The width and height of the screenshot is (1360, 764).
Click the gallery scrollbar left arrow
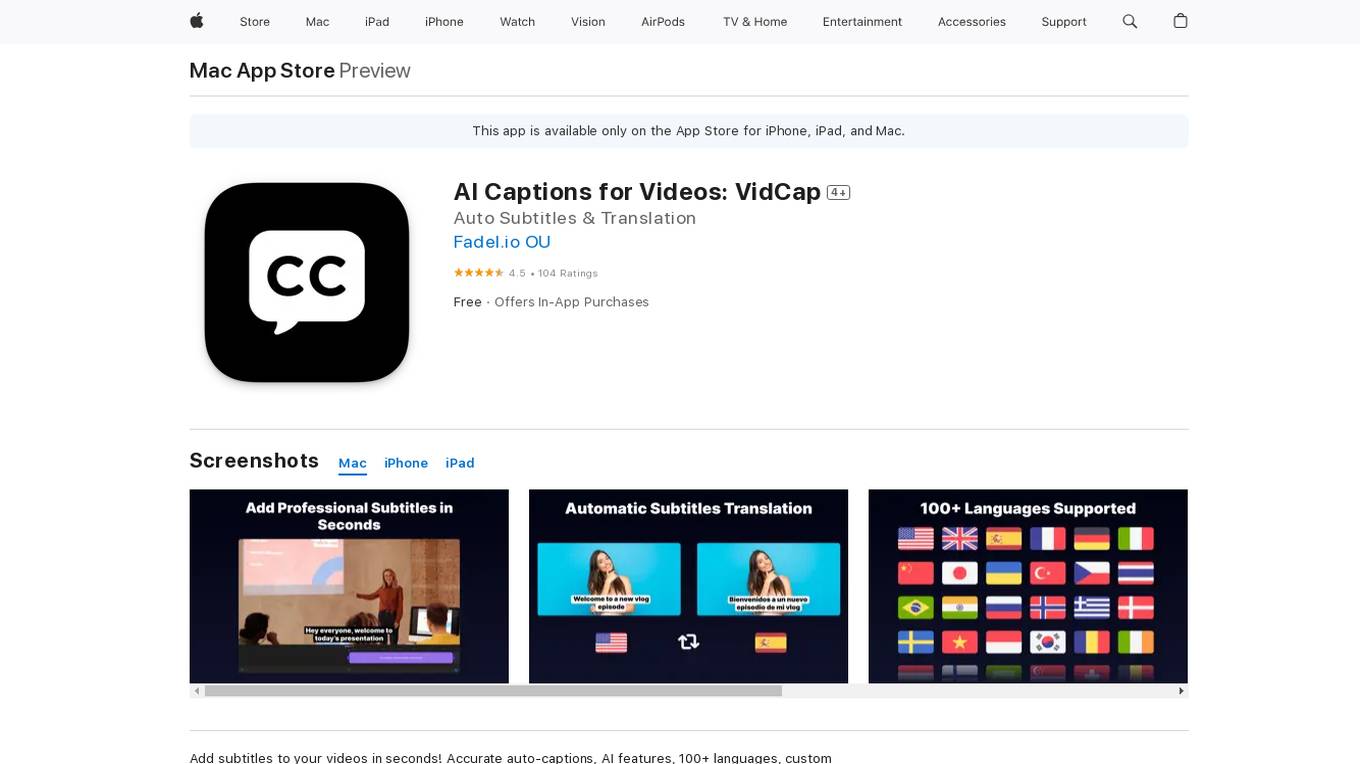[197, 691]
